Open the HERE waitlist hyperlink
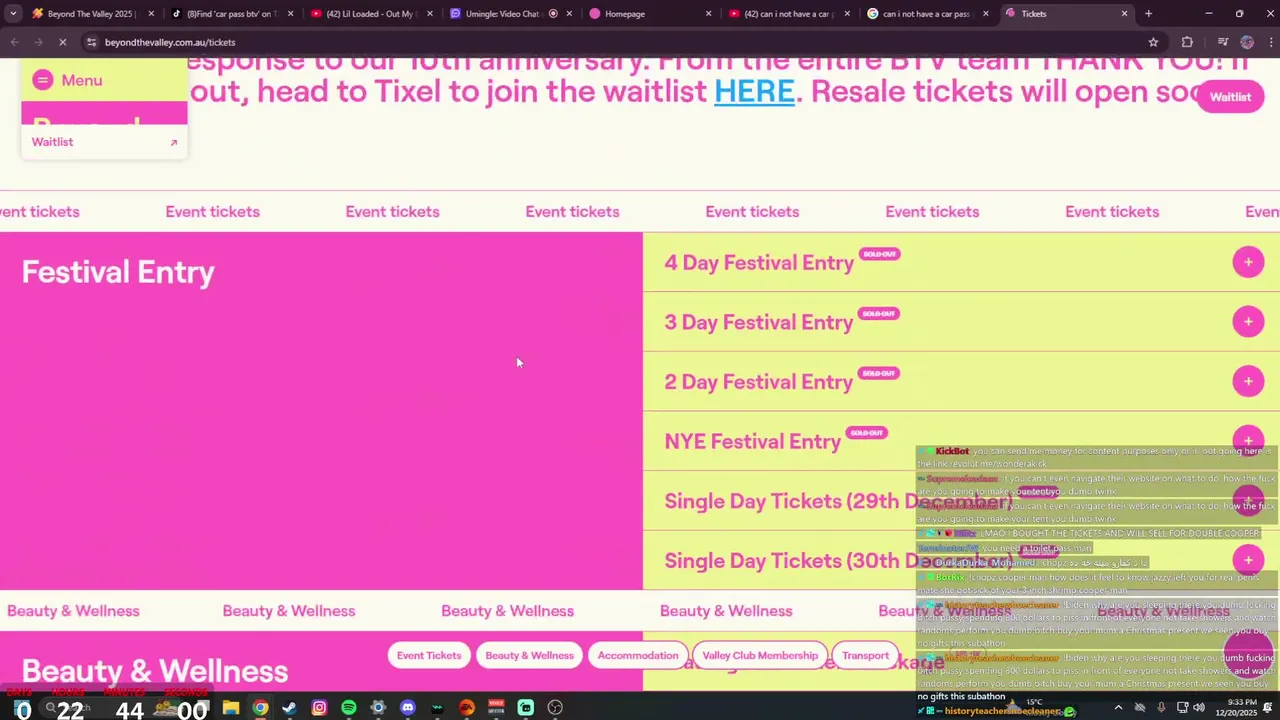Viewport: 1280px width, 720px height. 754,92
